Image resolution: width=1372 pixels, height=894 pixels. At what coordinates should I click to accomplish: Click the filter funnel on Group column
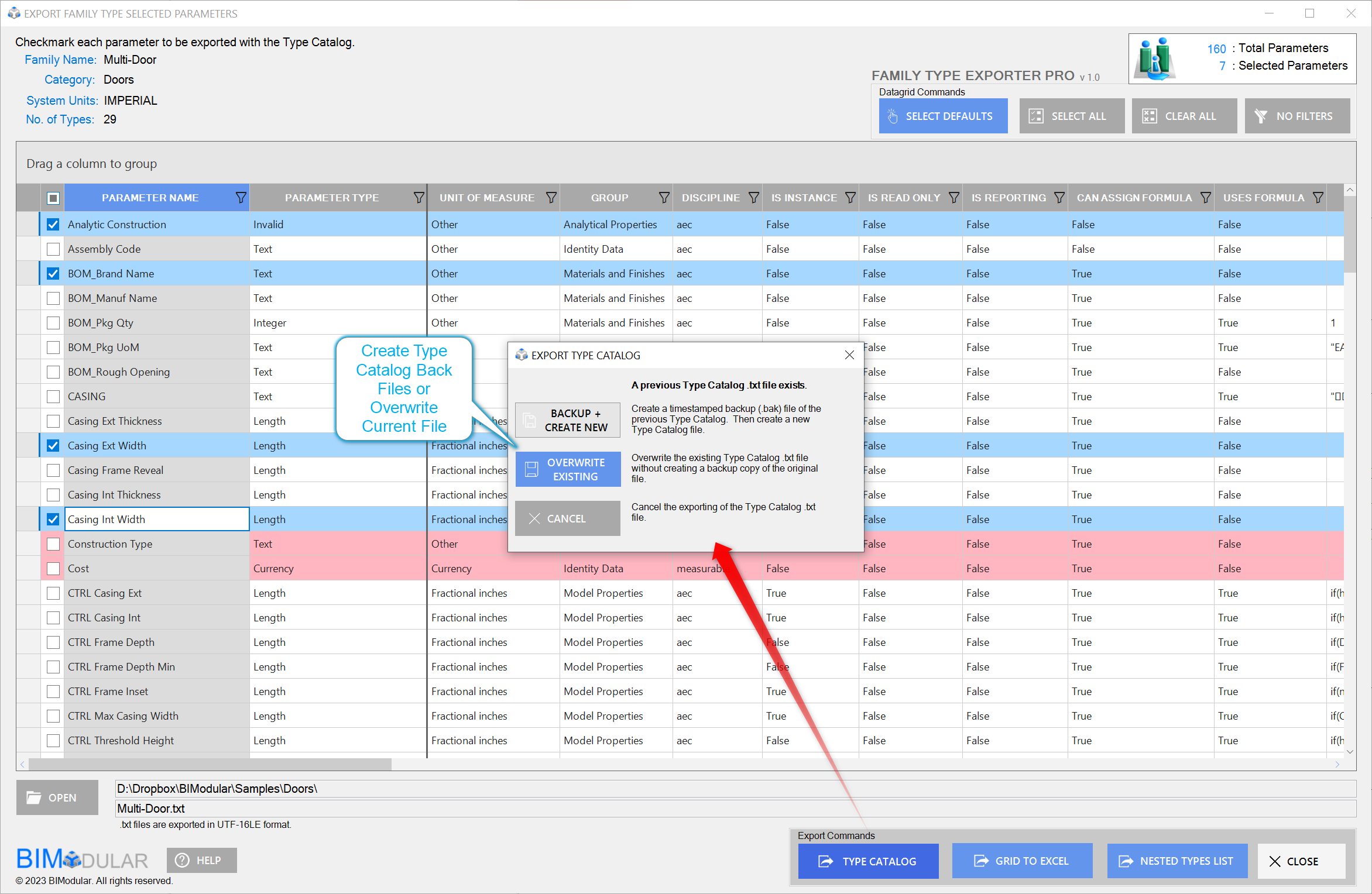tap(663, 198)
